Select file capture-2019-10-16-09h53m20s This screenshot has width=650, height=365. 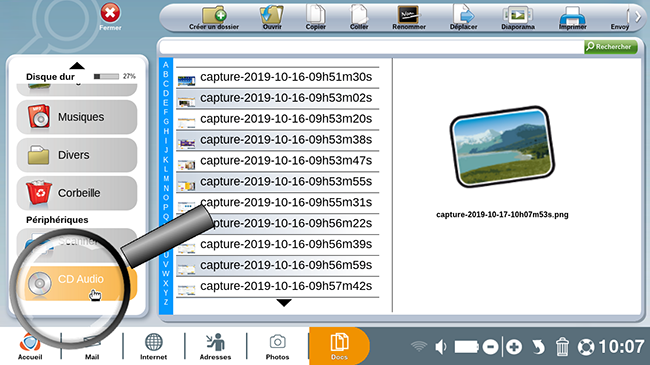[278, 119]
